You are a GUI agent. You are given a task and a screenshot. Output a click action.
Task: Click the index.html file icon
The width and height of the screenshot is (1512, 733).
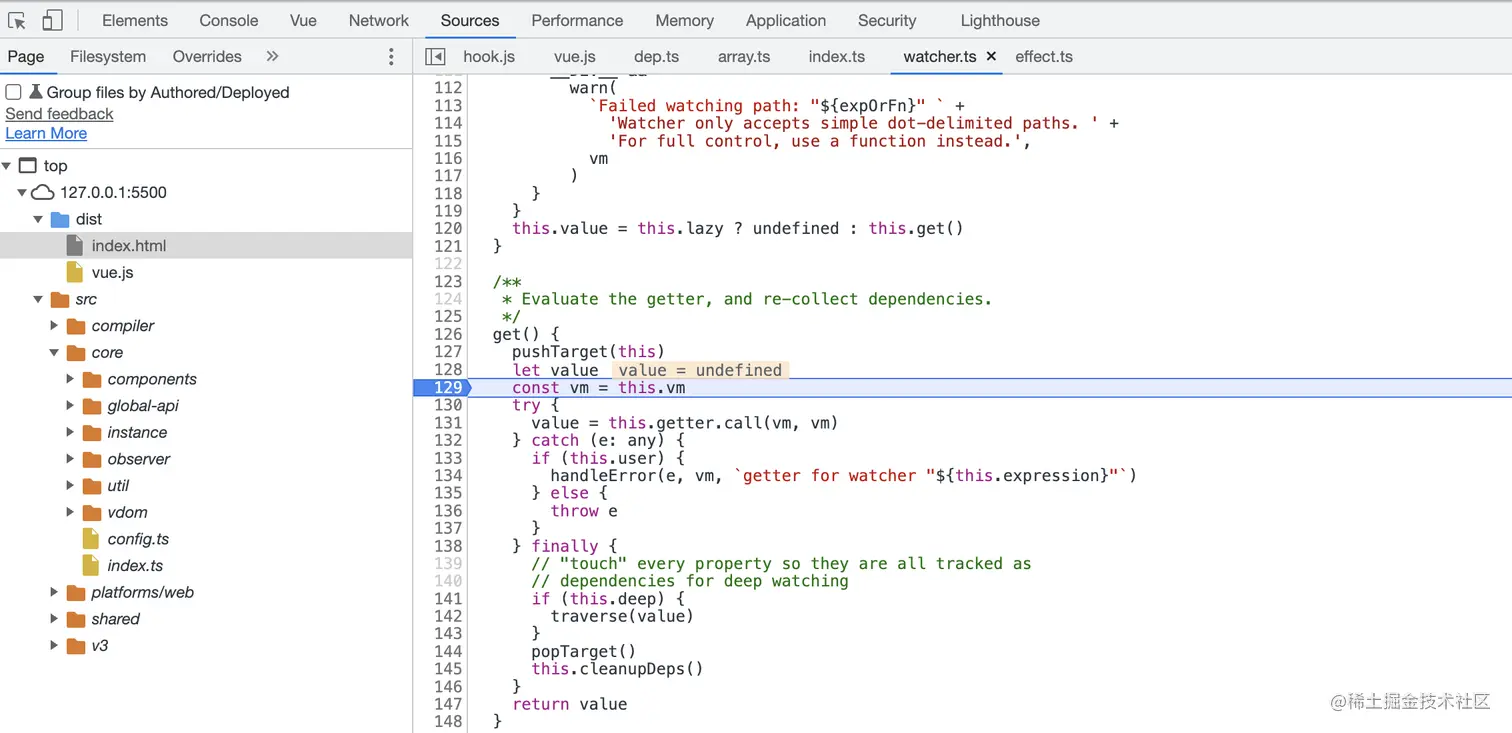[75, 245]
